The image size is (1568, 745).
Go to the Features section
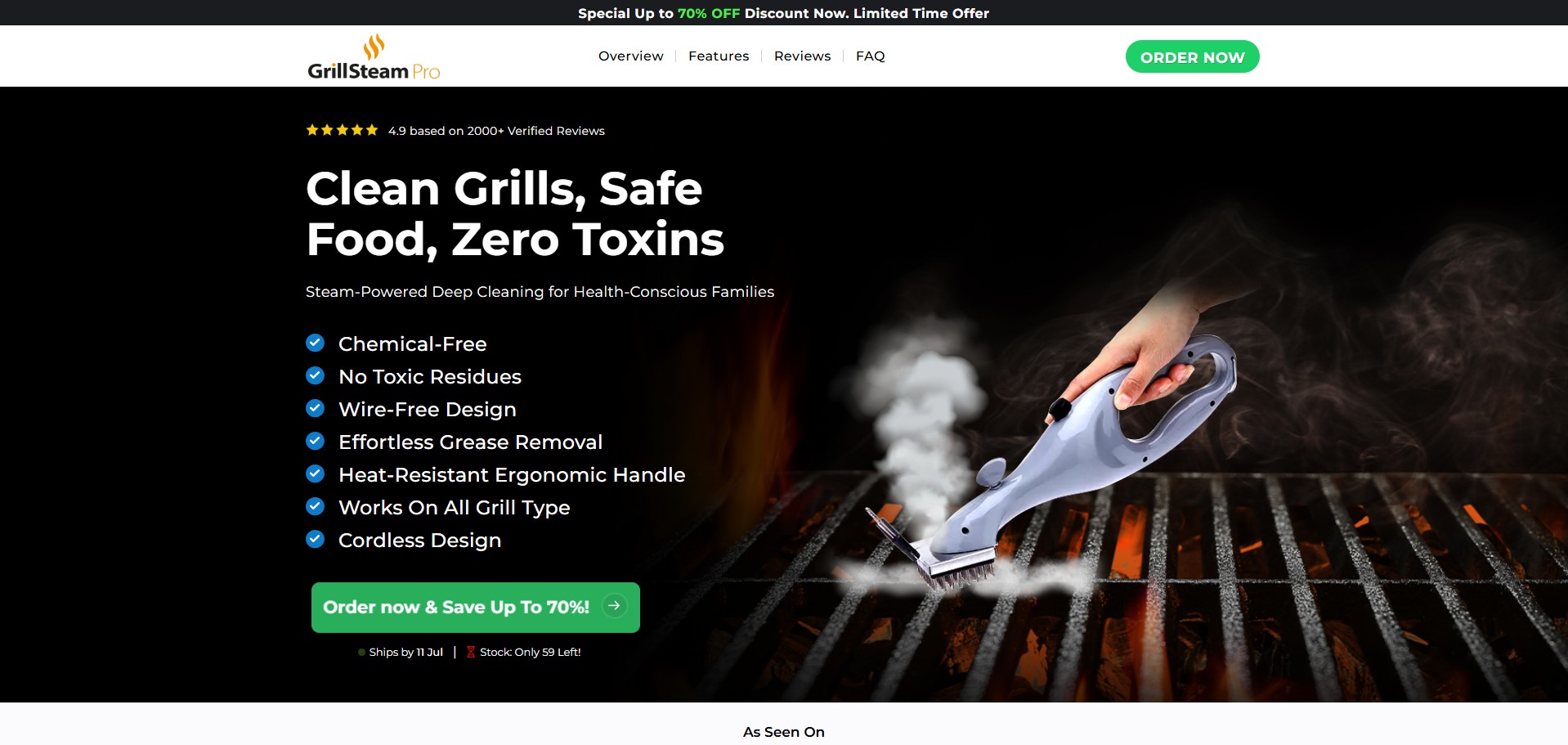tap(719, 56)
